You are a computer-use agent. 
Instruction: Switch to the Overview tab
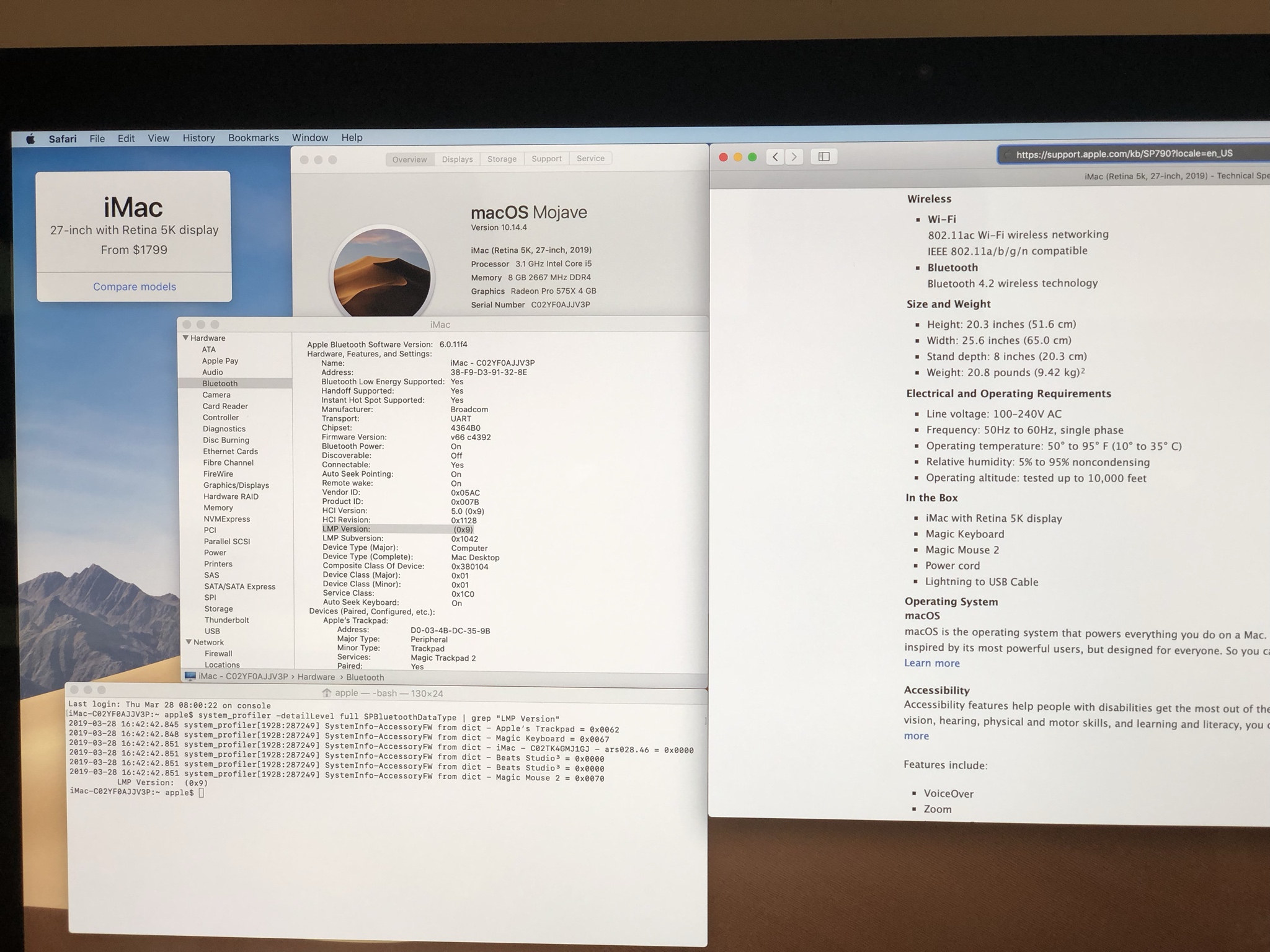tap(409, 159)
